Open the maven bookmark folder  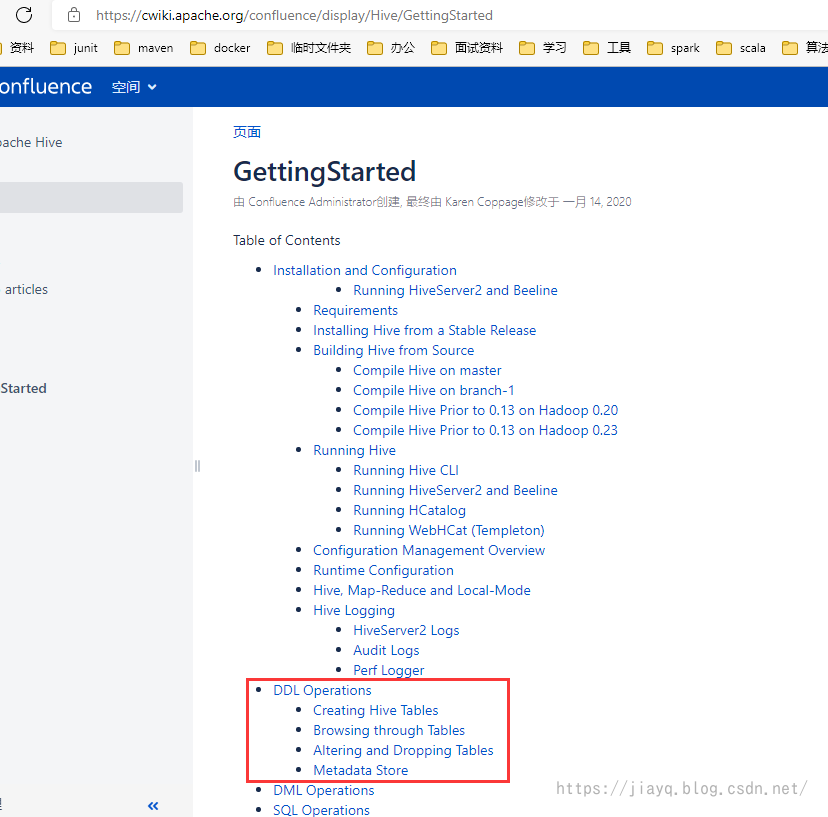click(x=144, y=48)
